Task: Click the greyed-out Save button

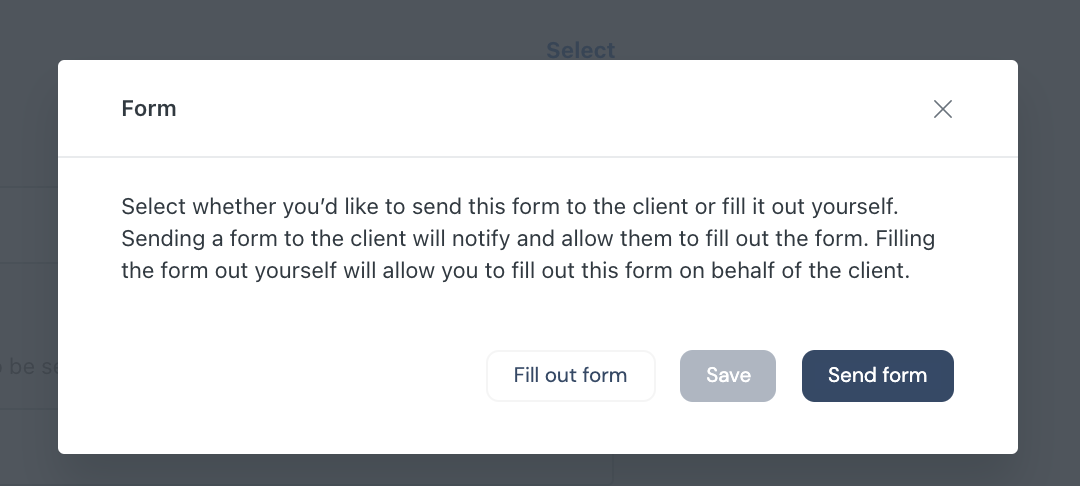Action: click(727, 376)
